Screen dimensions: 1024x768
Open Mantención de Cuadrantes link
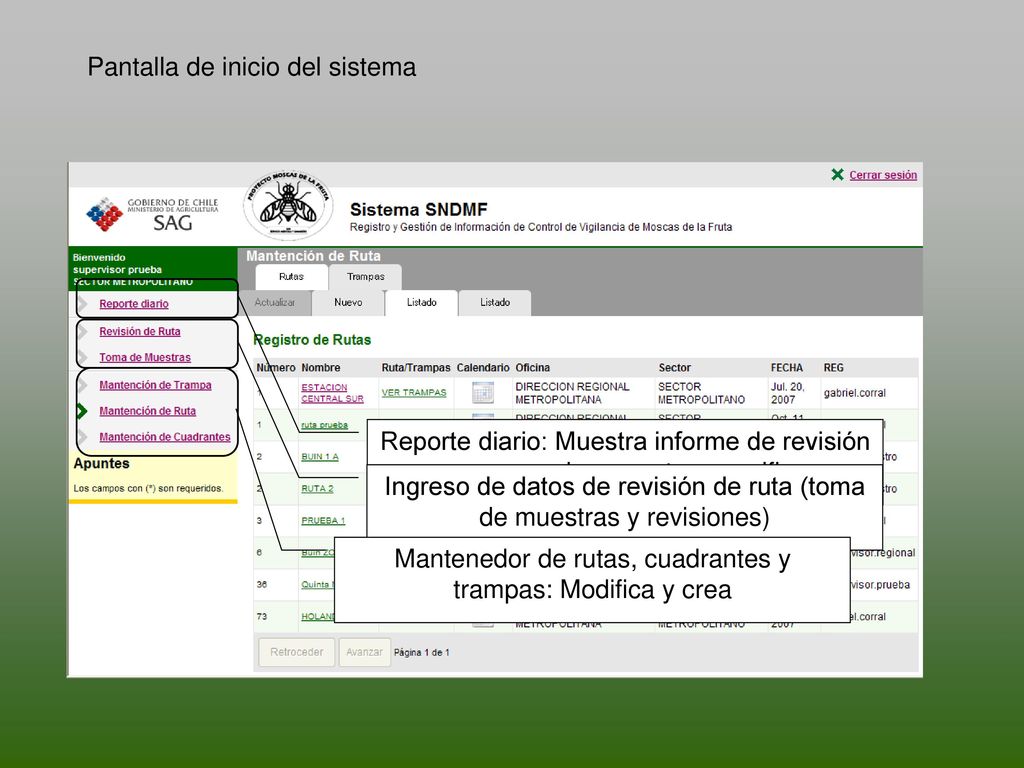point(165,437)
